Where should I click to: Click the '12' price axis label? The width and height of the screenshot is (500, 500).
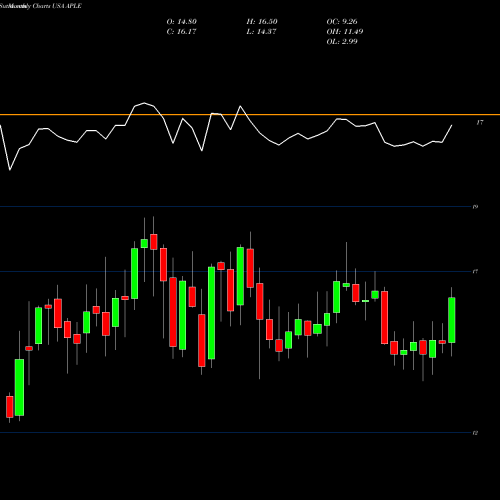475,433
